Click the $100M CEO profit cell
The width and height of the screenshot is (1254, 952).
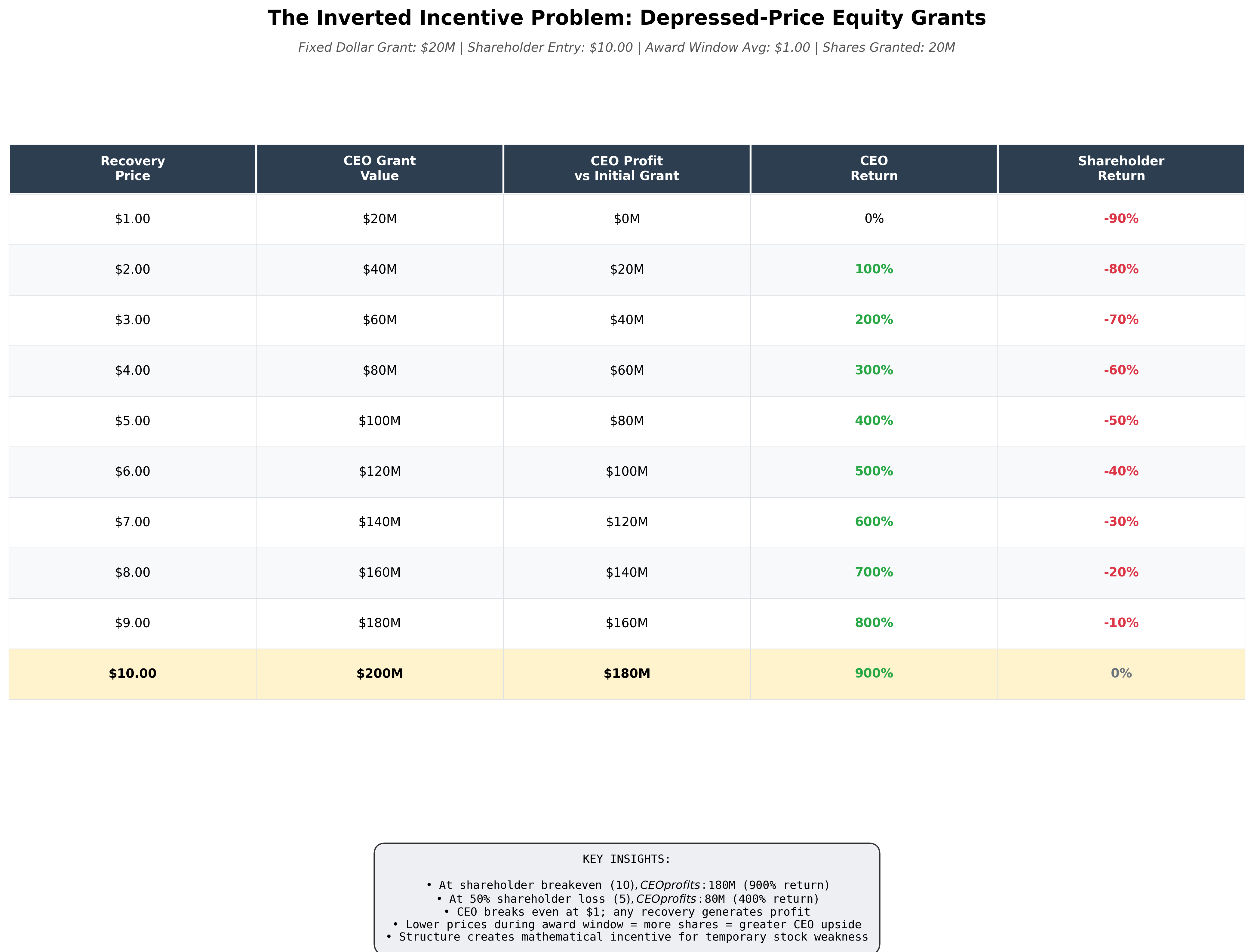point(626,471)
